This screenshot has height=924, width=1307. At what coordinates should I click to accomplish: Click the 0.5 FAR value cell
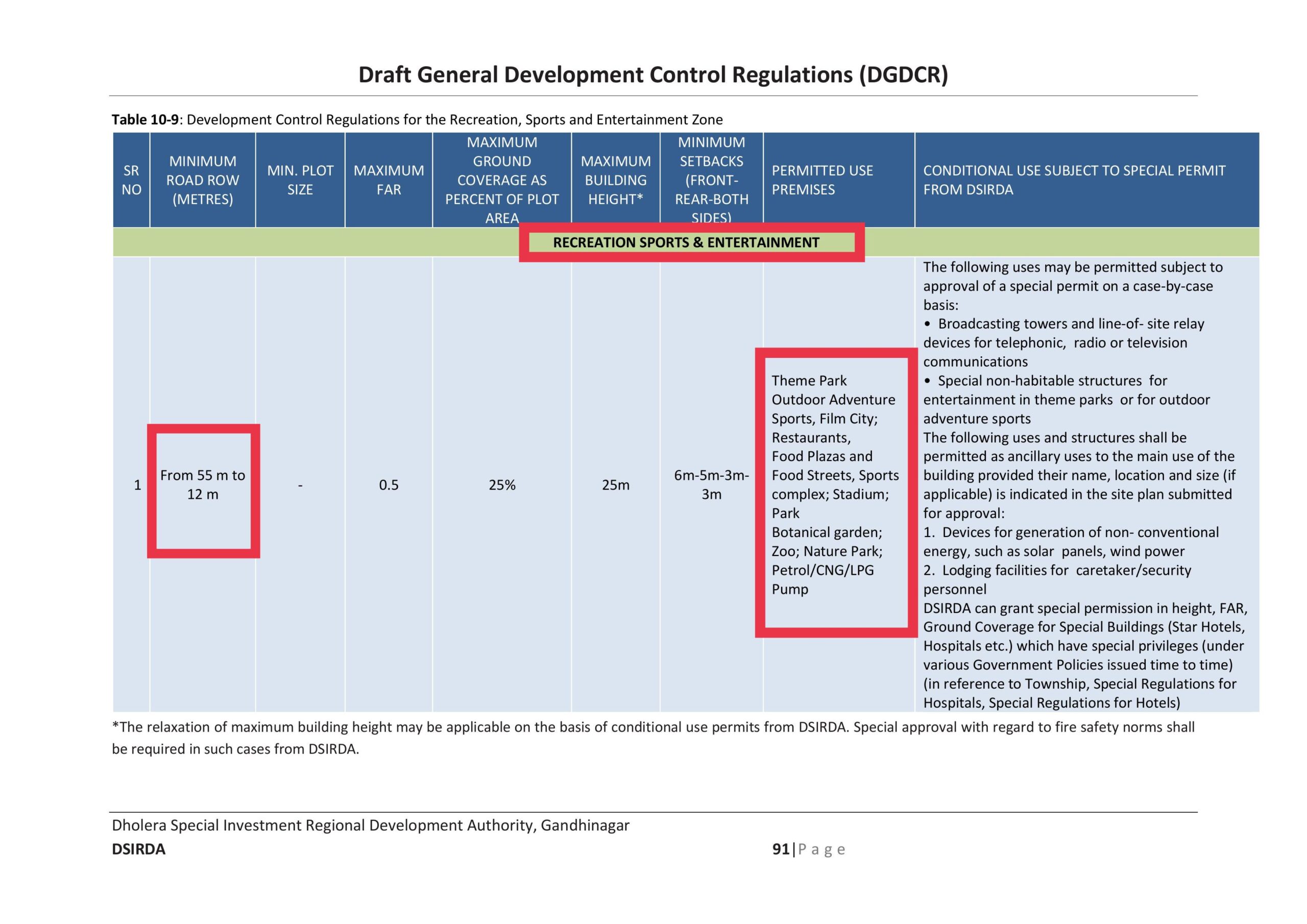click(x=389, y=485)
